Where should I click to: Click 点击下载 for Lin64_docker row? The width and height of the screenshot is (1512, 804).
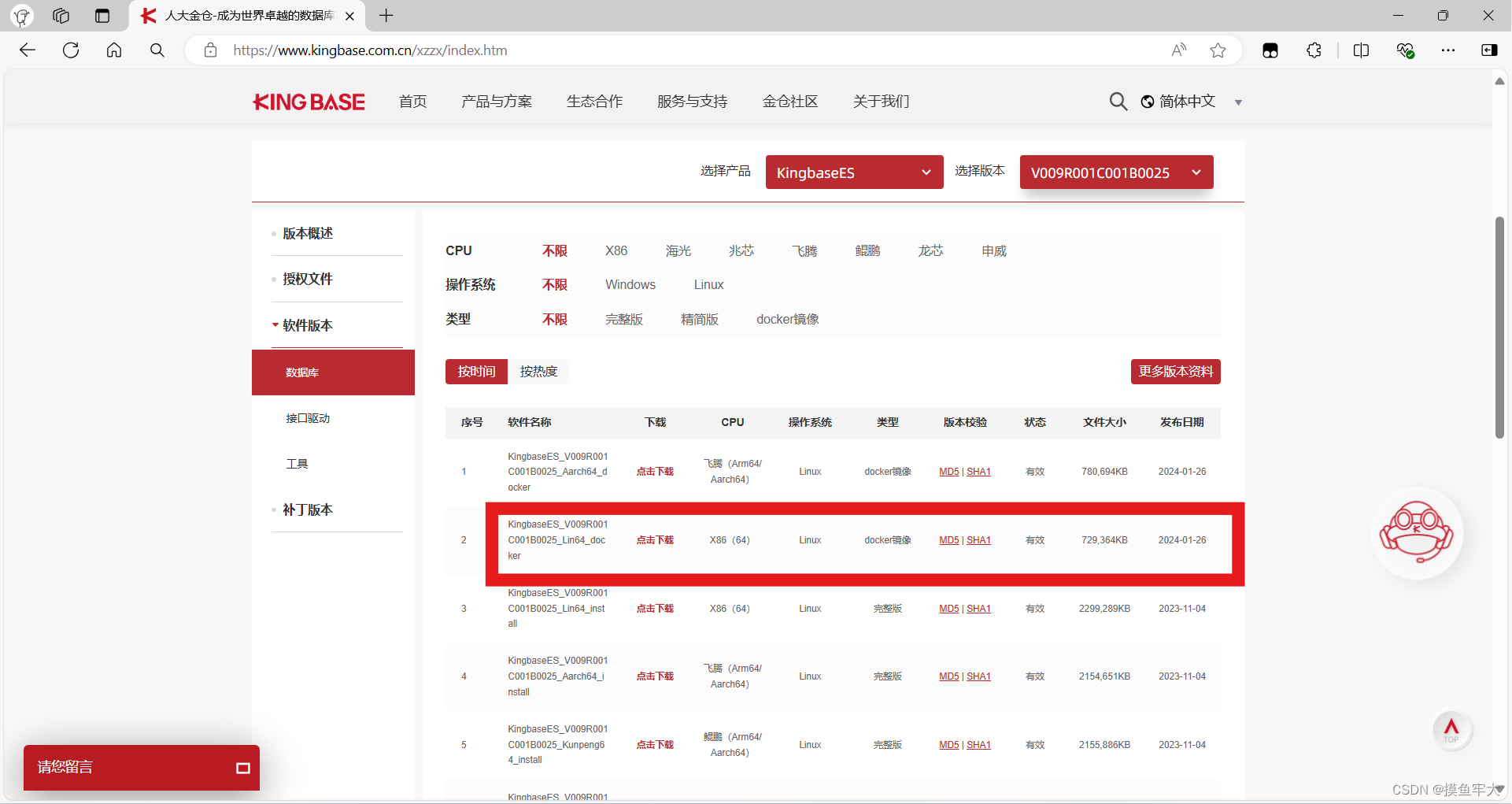[655, 540]
